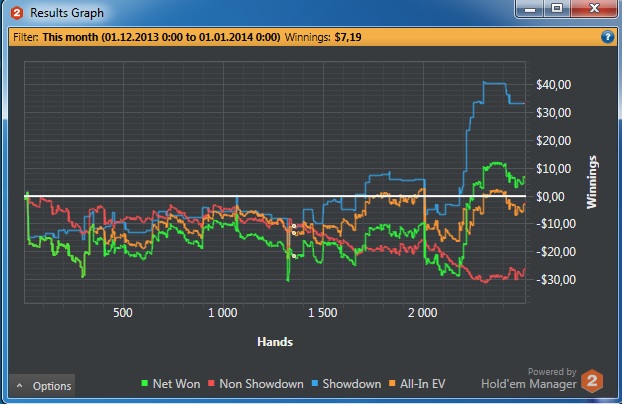622x404 pixels.
Task: Click the 2 000 hands axis label
Action: point(423,313)
